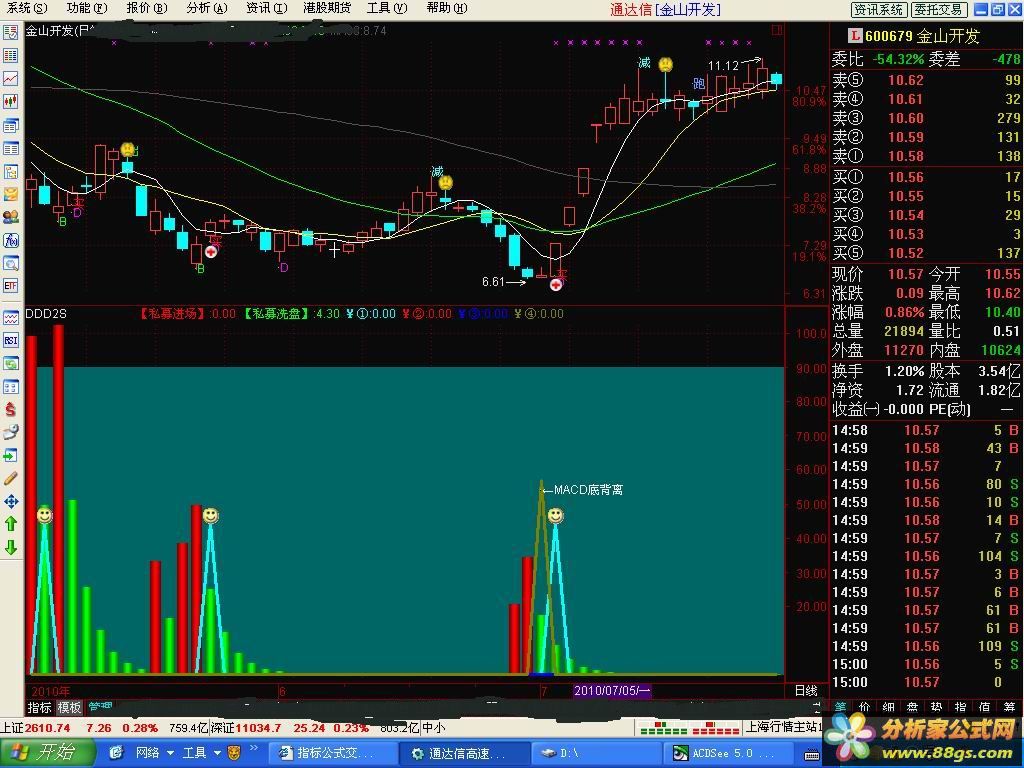Expand the 工具 dropdown arrow on taskbar
Viewport: 1024px width, 768px height.
click(x=217, y=753)
